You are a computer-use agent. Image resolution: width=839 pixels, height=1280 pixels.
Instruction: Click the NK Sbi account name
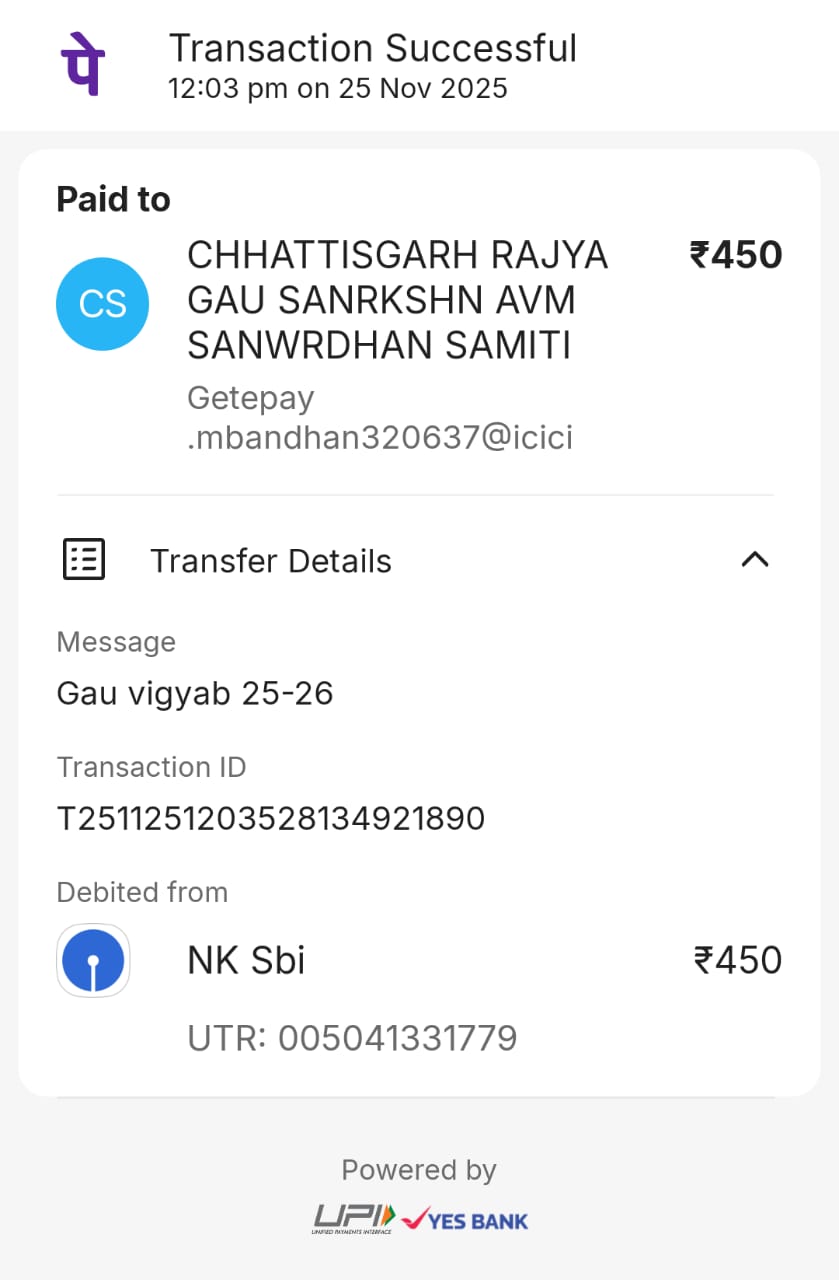pos(246,960)
